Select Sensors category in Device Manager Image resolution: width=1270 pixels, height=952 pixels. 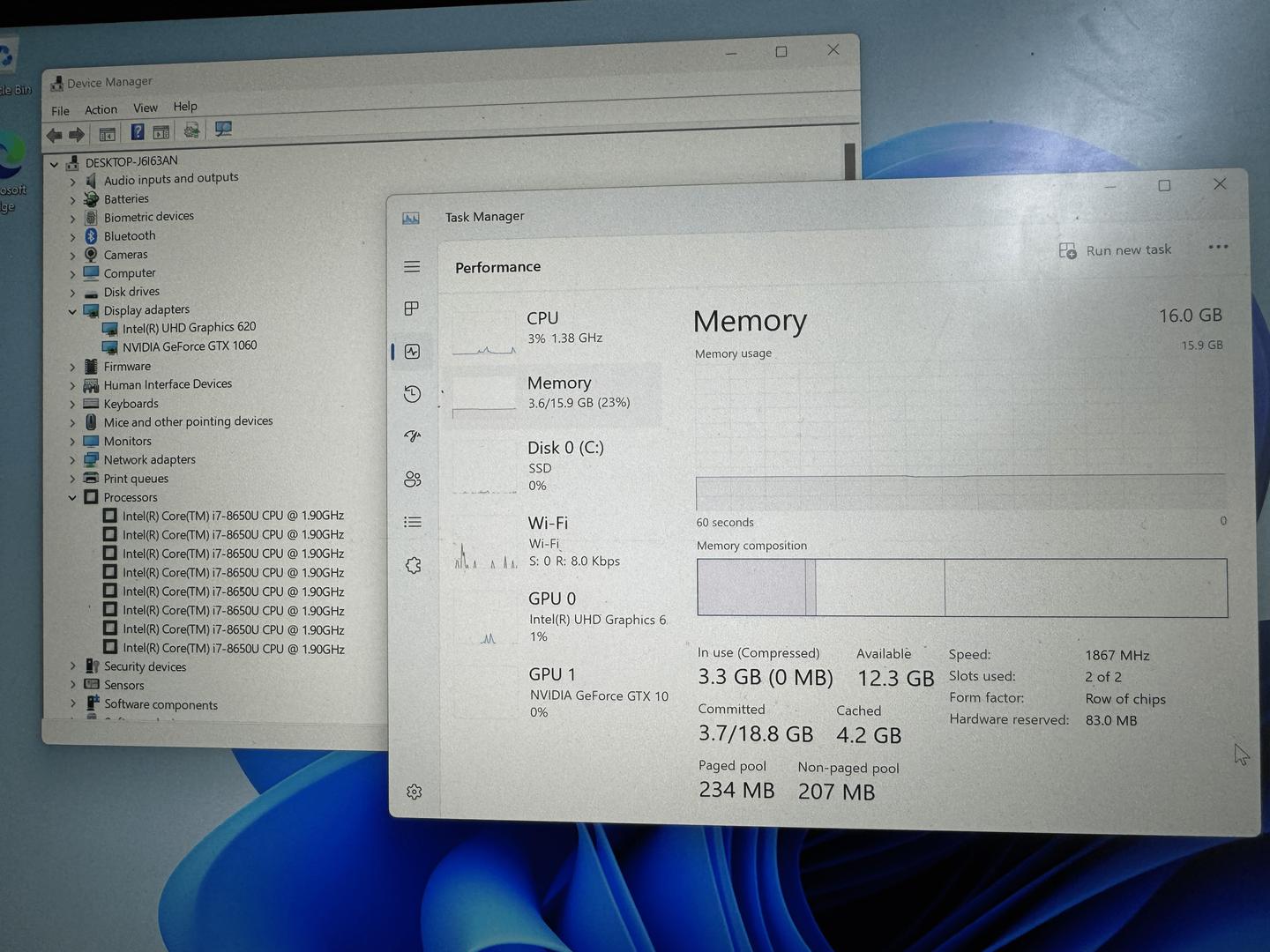(123, 685)
